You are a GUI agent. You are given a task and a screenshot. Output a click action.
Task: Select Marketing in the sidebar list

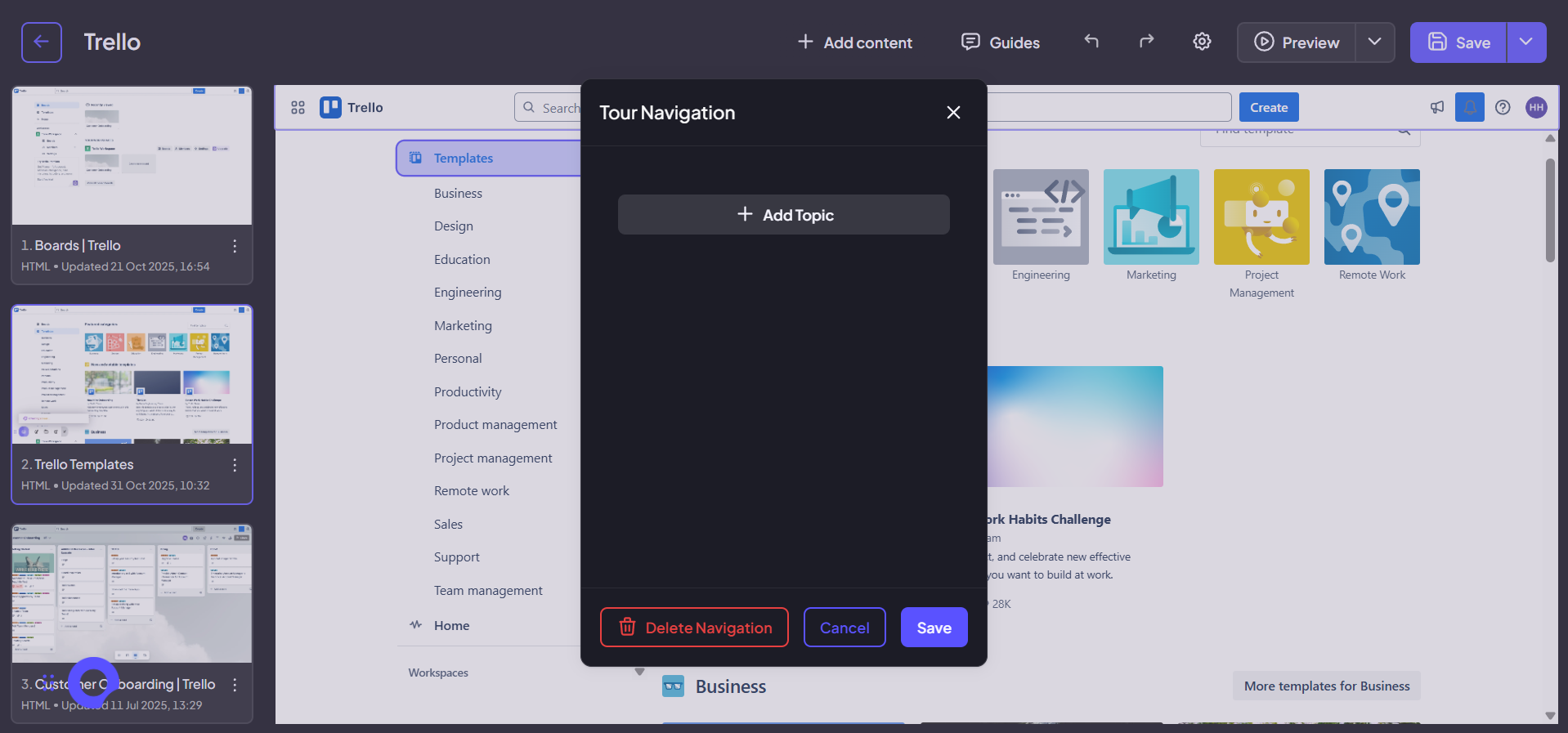point(463,326)
